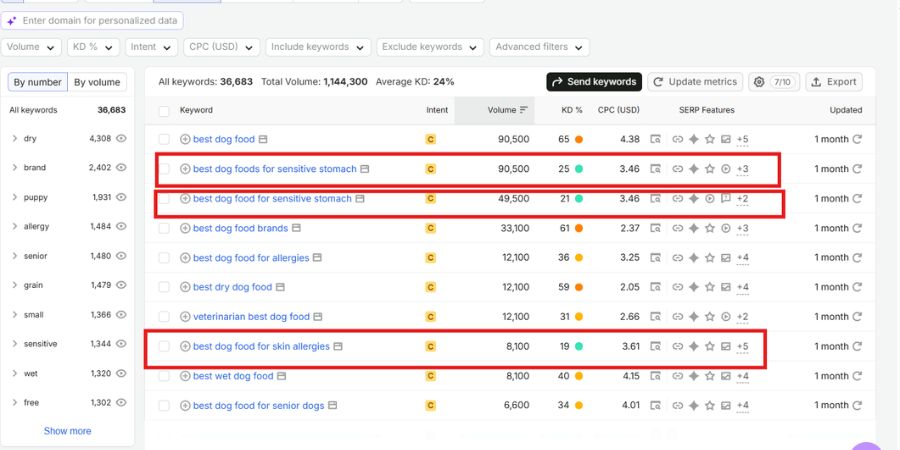Click AI overview sparkle in 'best wet dog food' row
Viewport: 900px width, 450px height.
(693, 376)
